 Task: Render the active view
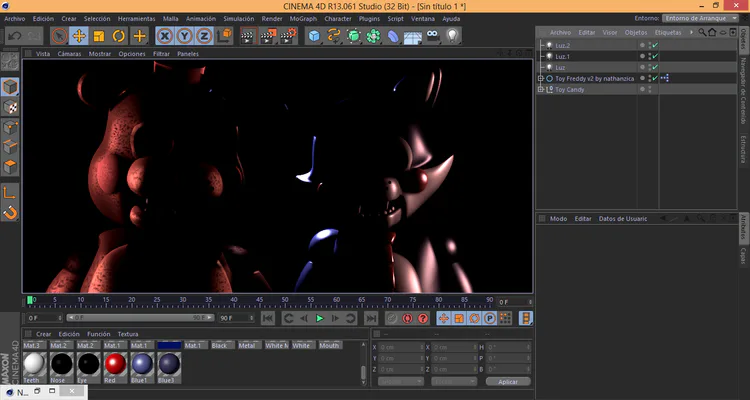(248, 36)
